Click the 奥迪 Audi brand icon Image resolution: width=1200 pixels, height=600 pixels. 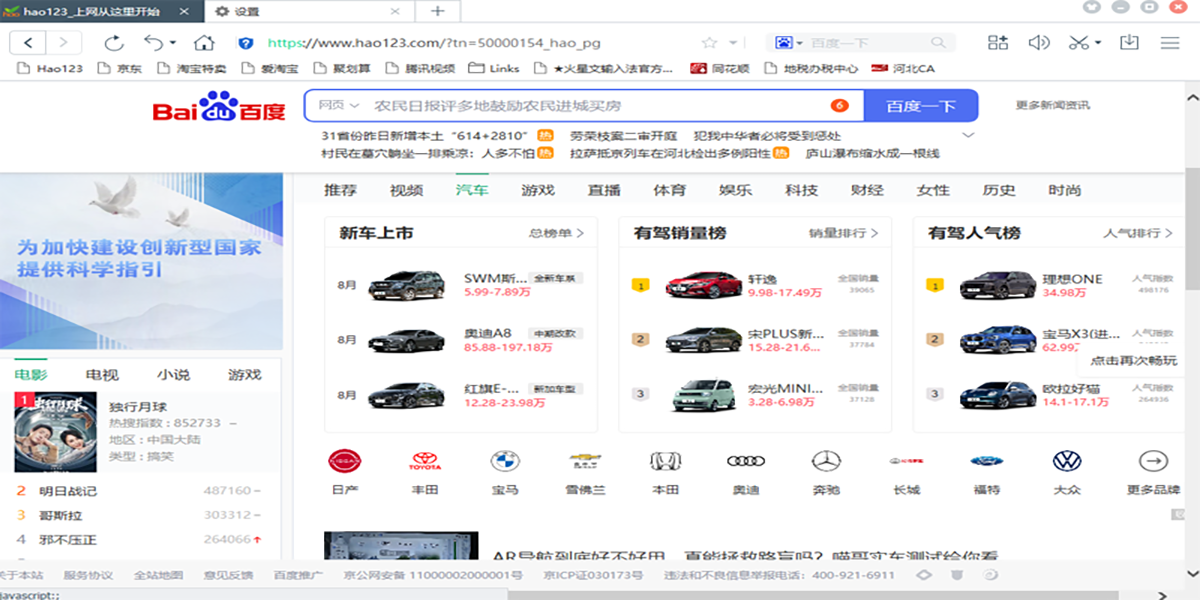[x=745, y=461]
